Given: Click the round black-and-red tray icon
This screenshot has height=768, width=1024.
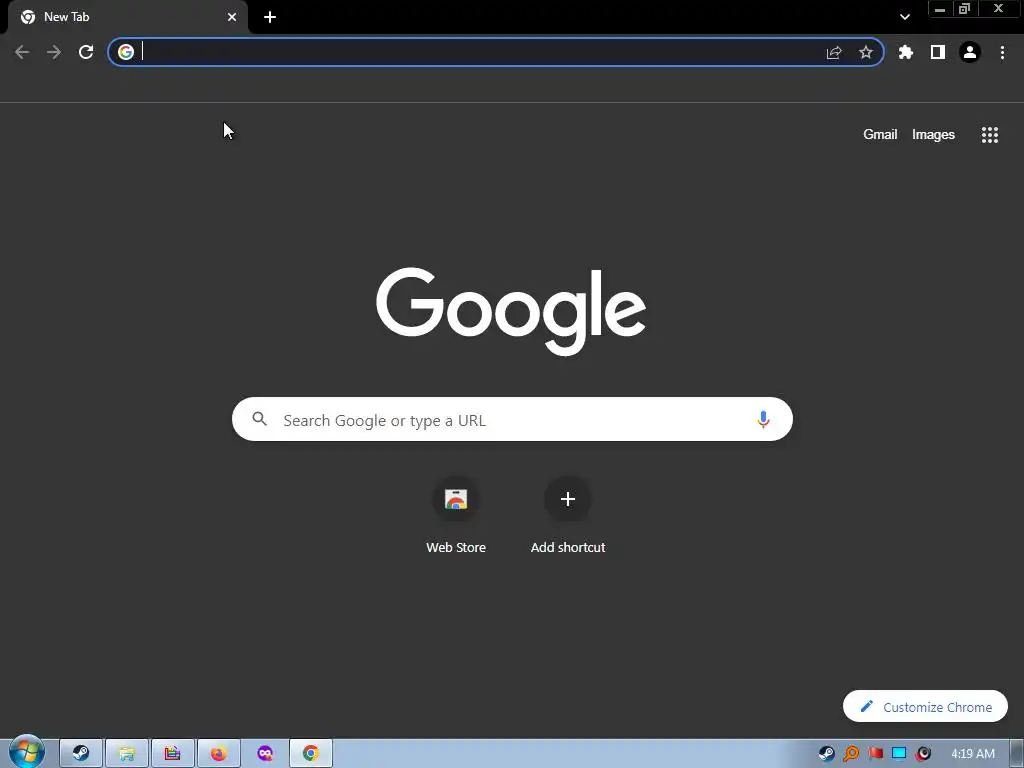Looking at the screenshot, I should coord(923,754).
